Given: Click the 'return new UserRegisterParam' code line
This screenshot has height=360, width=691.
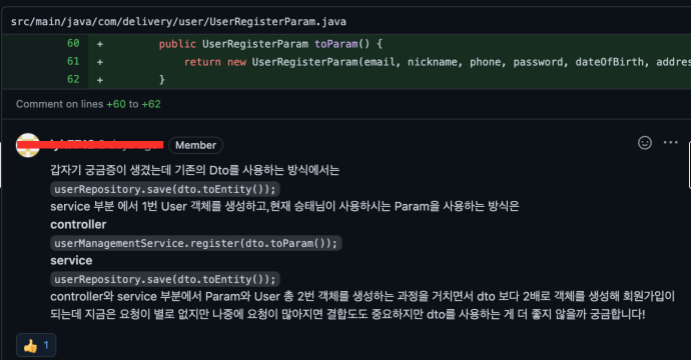Looking at the screenshot, I should click(437, 62).
